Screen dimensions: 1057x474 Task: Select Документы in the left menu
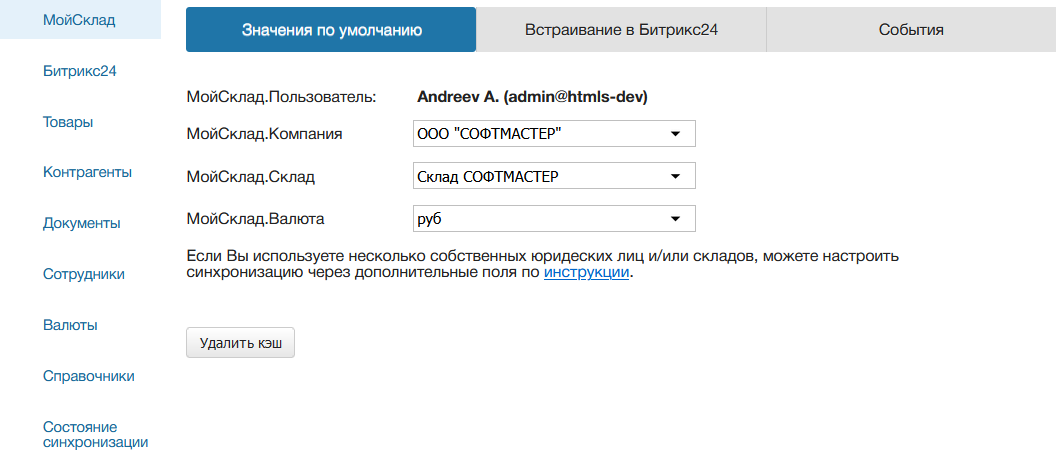[x=82, y=223]
